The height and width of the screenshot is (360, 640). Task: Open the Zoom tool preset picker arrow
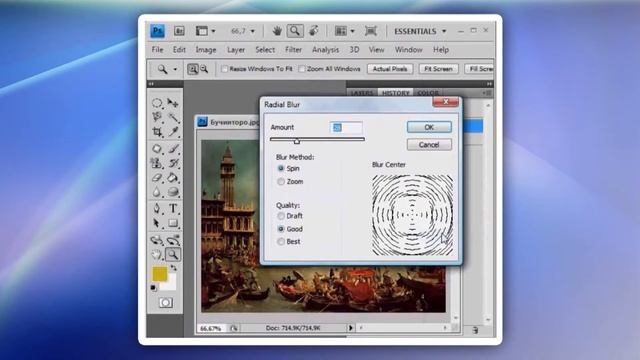(x=175, y=69)
